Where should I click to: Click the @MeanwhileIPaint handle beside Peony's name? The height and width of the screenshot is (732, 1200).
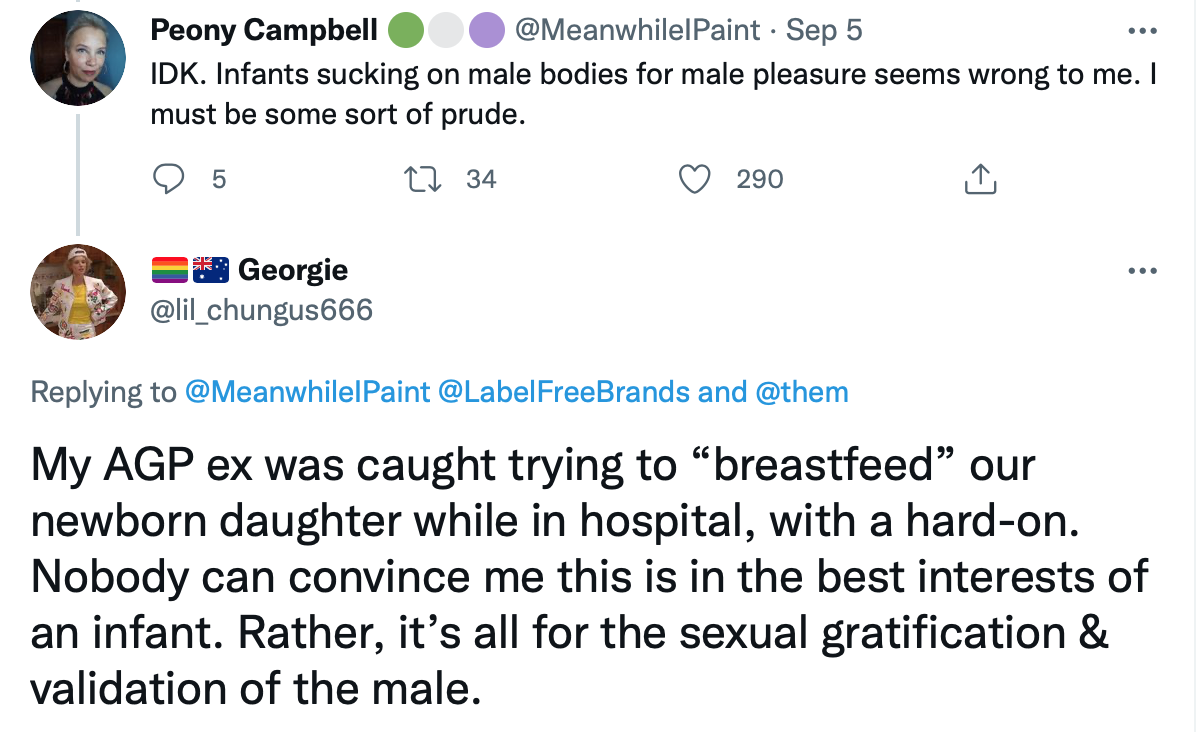pos(637,30)
